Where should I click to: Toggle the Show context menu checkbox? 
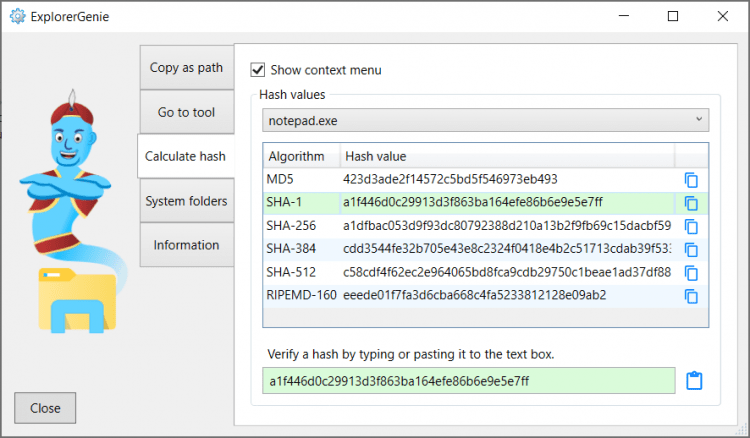coord(258,70)
